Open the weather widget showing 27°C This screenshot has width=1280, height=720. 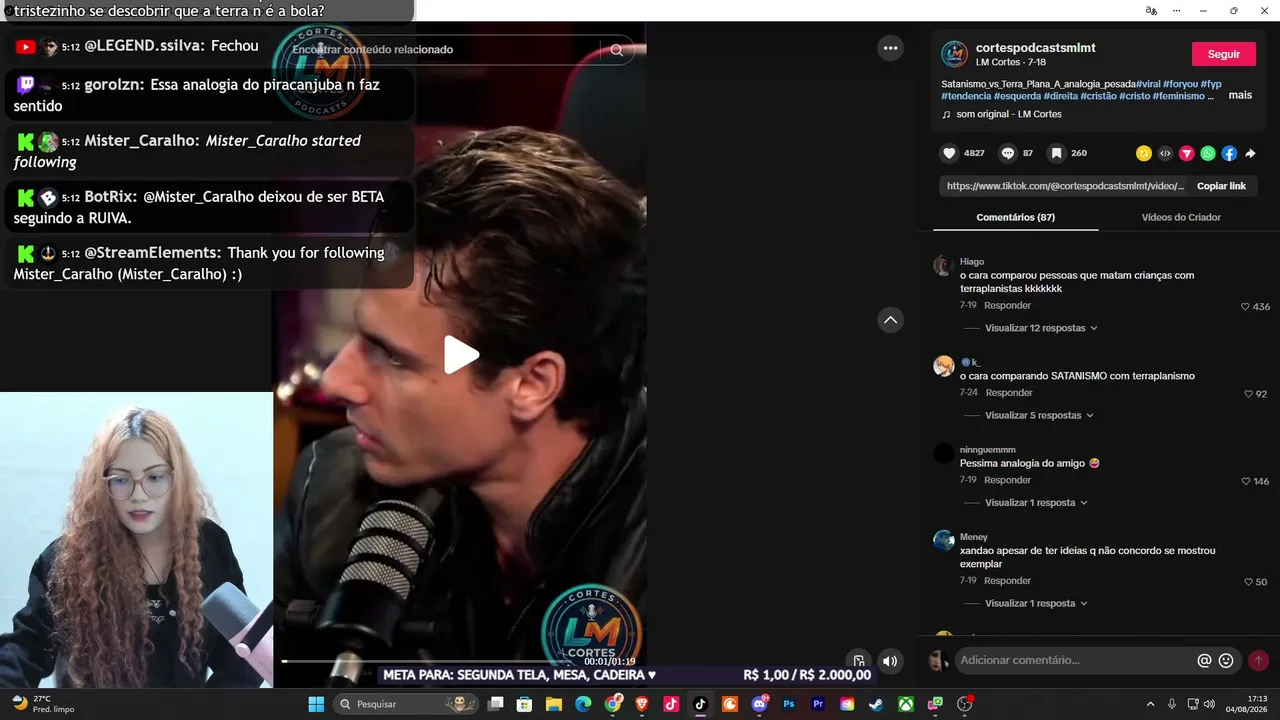pos(43,704)
